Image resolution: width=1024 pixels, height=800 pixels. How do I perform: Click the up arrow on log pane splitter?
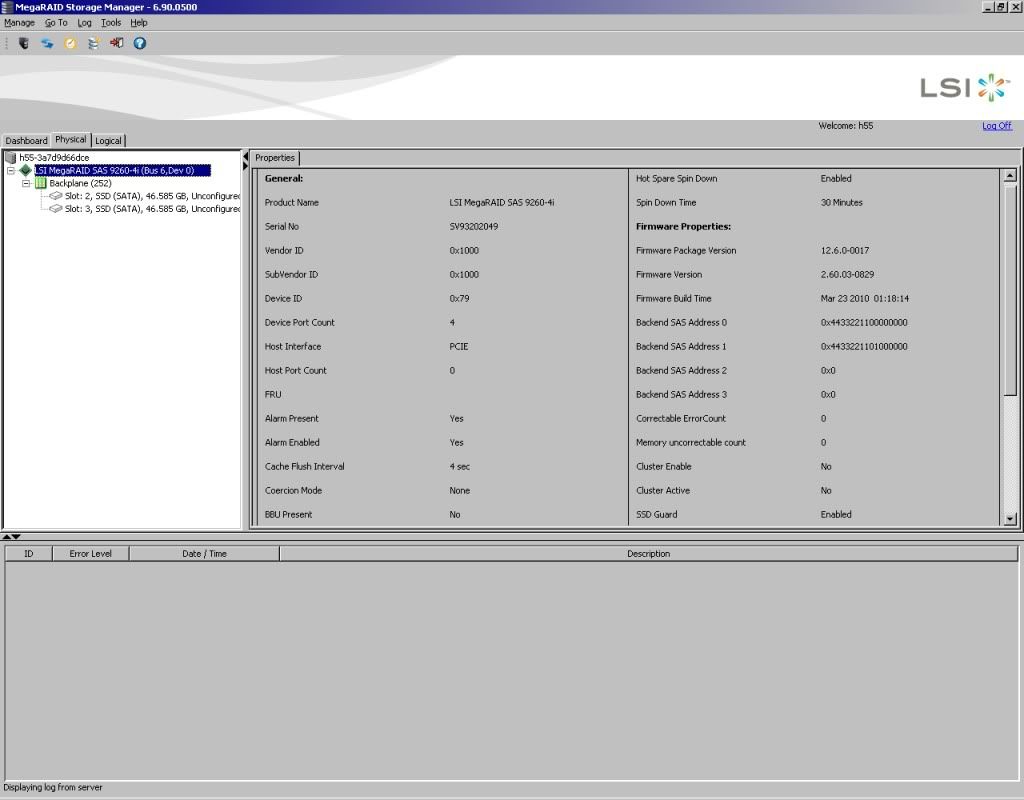[x=7, y=536]
